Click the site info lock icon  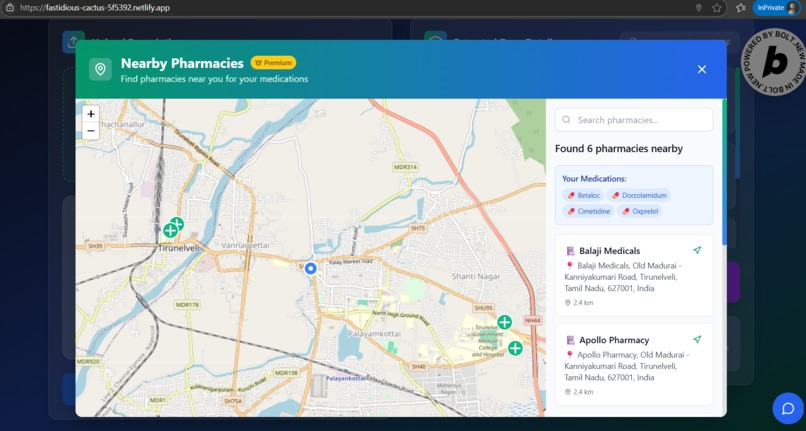click(x=10, y=8)
